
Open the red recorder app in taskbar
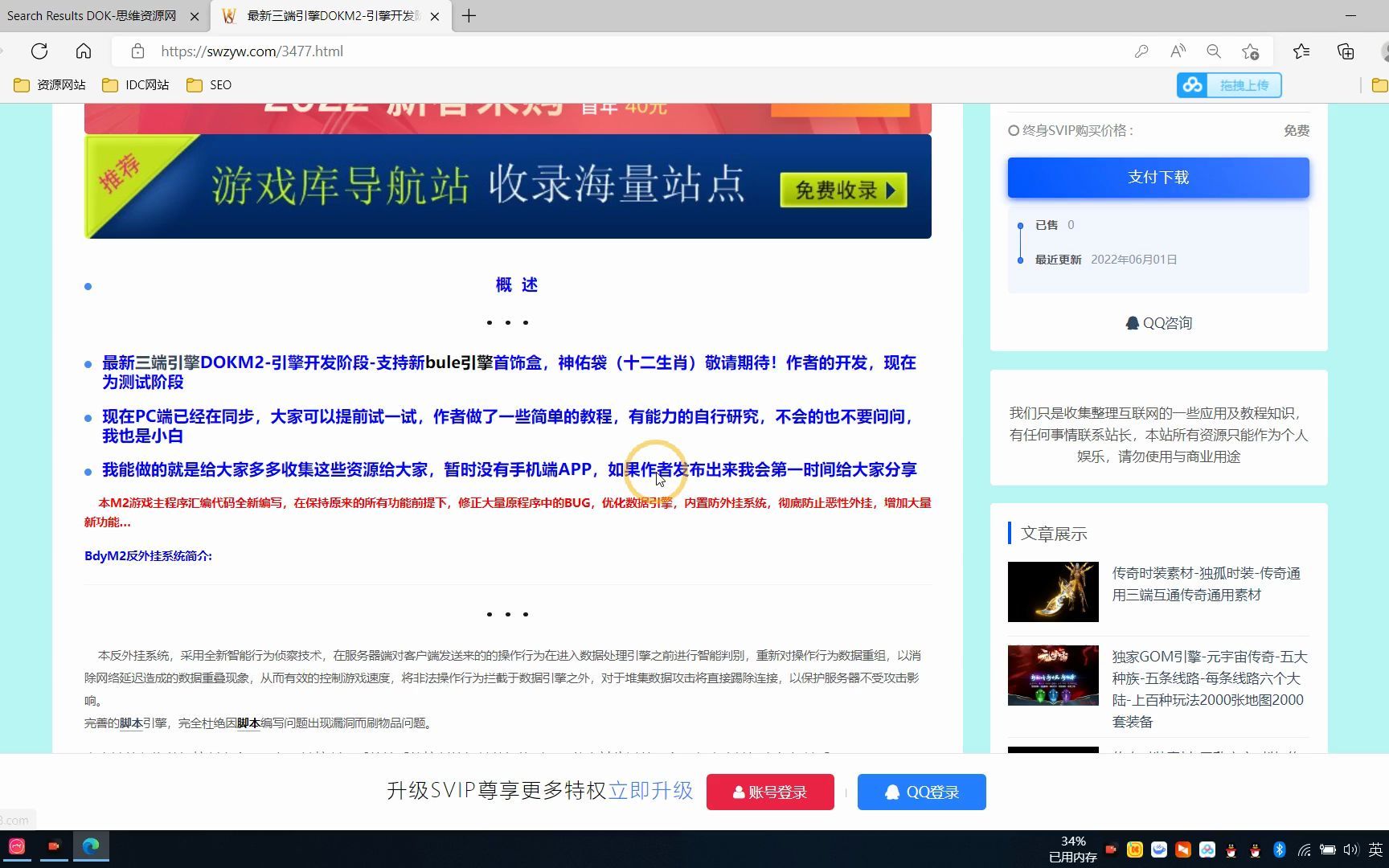[x=54, y=846]
